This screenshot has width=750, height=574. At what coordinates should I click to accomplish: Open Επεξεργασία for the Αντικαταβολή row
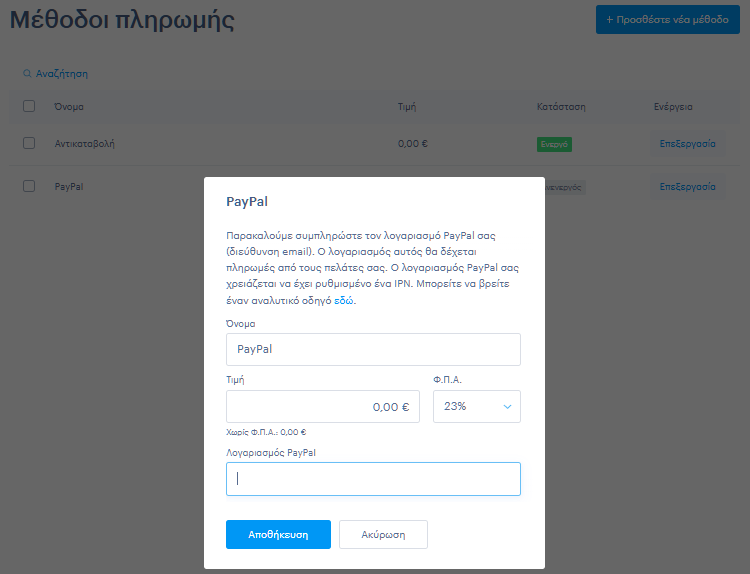(x=687, y=144)
